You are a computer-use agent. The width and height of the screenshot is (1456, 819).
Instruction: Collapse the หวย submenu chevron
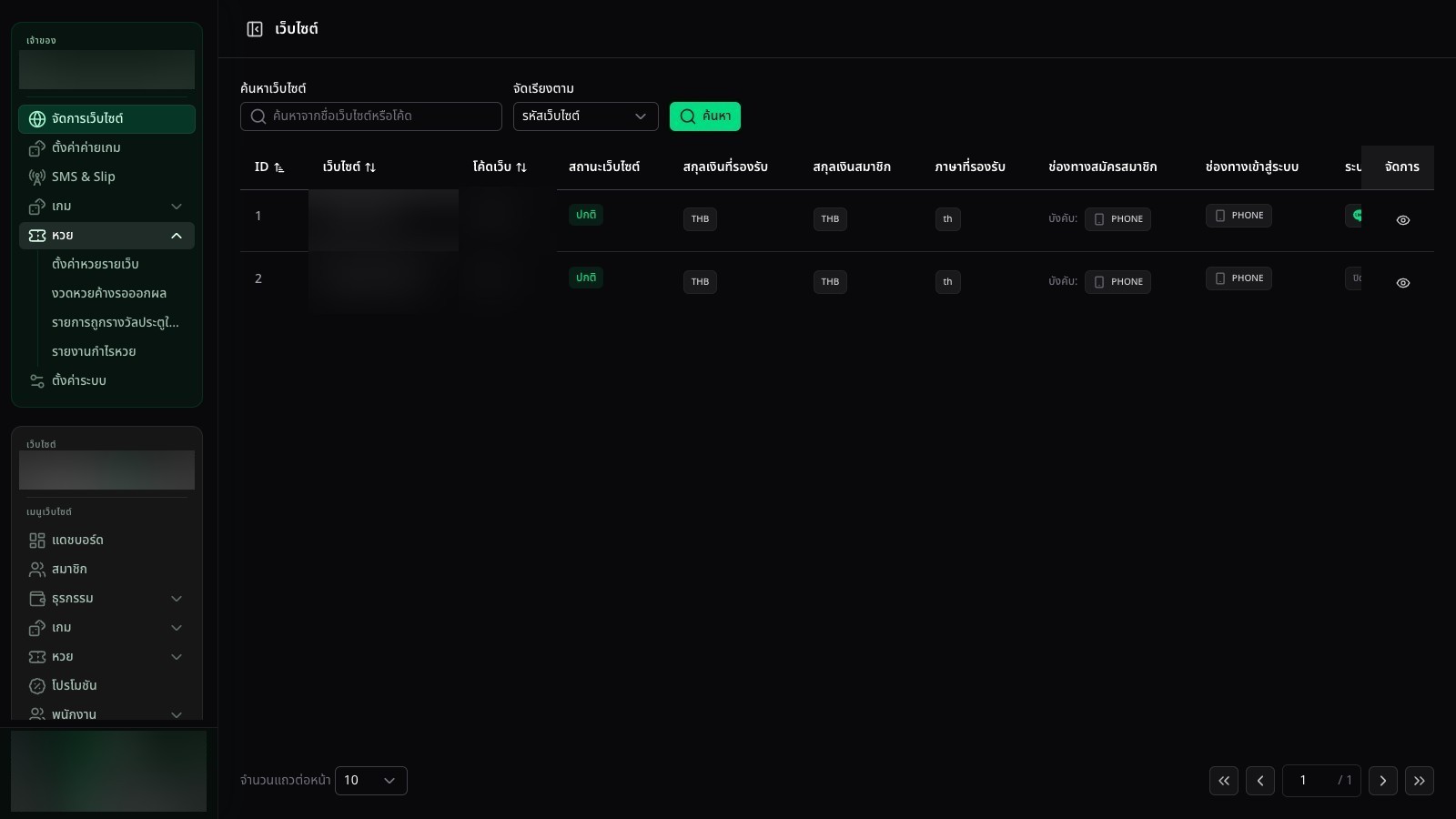click(x=177, y=236)
